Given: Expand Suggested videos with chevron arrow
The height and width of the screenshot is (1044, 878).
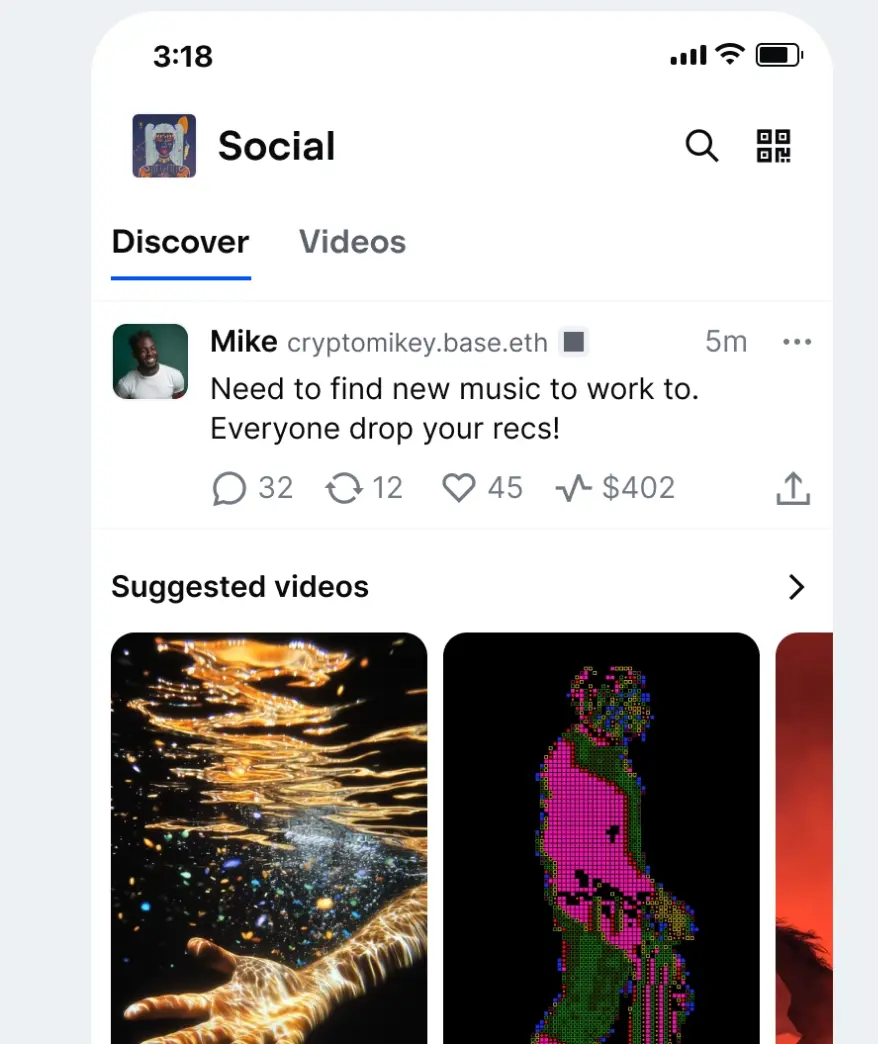Looking at the screenshot, I should click(796, 587).
